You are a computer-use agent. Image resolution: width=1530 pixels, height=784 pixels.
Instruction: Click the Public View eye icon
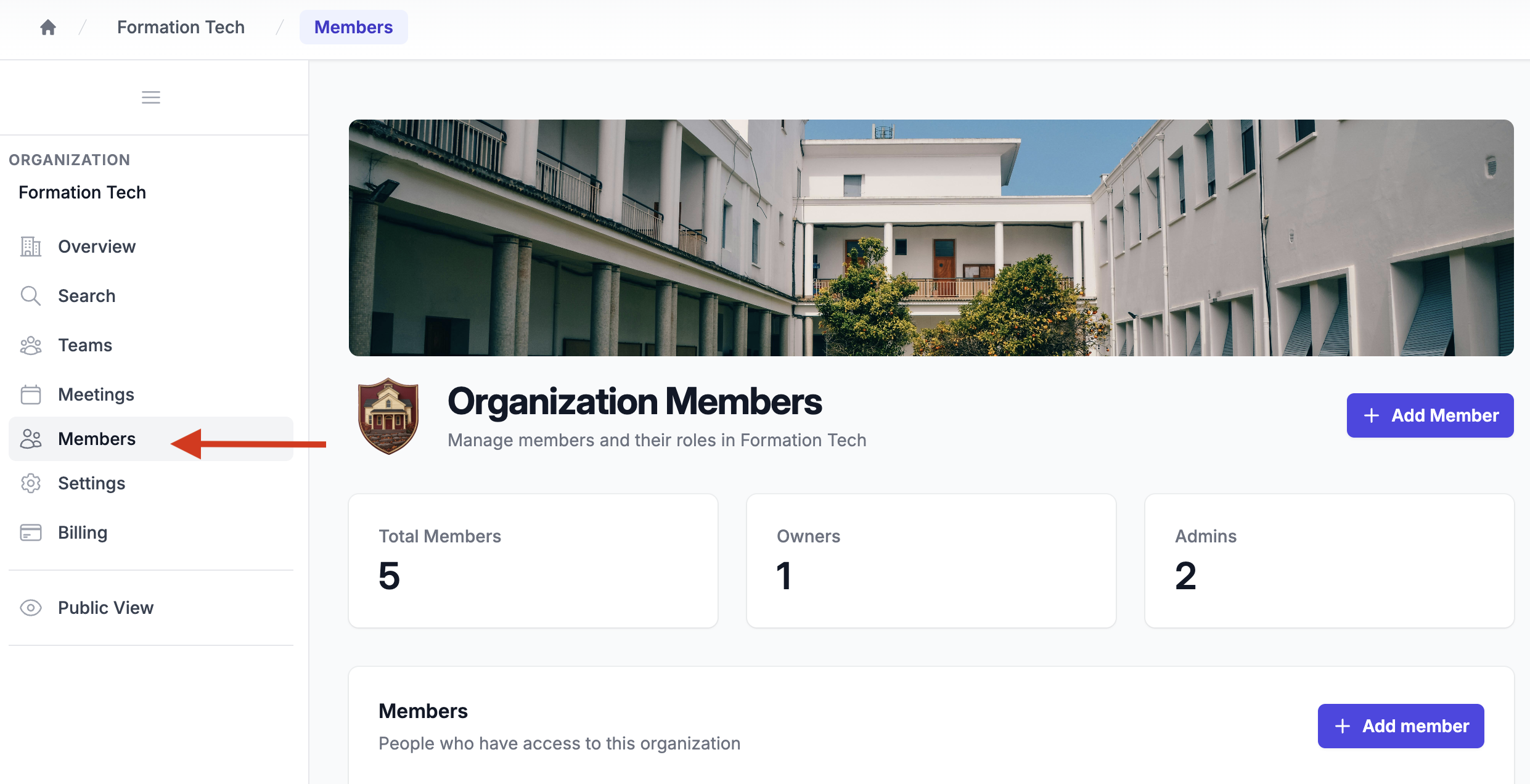click(31, 608)
